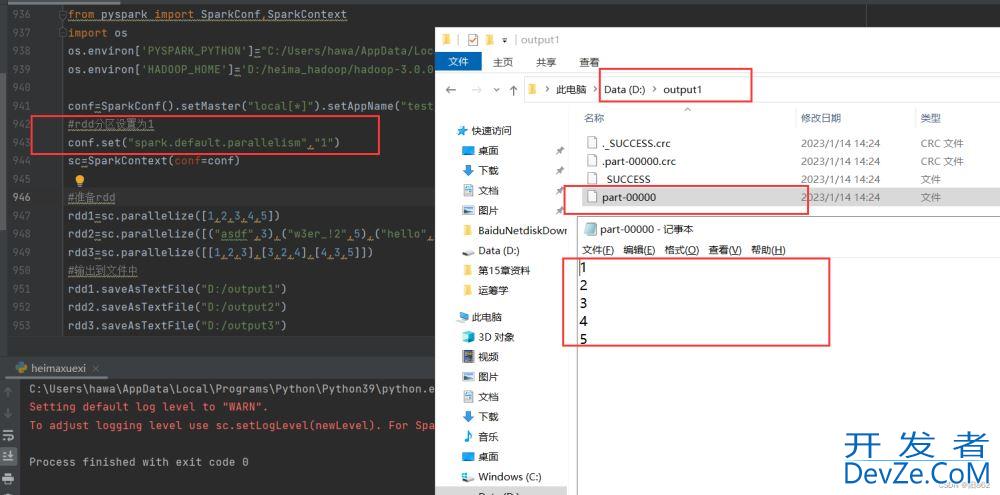Viewport: 1000px width, 495px height.
Task: Sort files by the 类型 column header
Action: 931,118
